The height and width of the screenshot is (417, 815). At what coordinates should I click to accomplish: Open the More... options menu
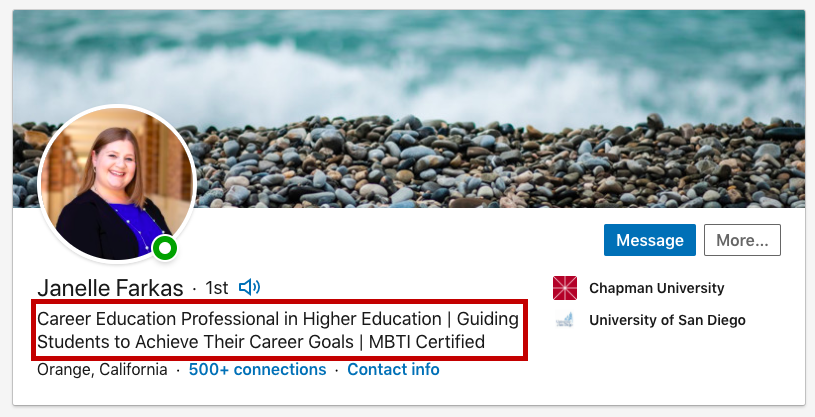[741, 240]
